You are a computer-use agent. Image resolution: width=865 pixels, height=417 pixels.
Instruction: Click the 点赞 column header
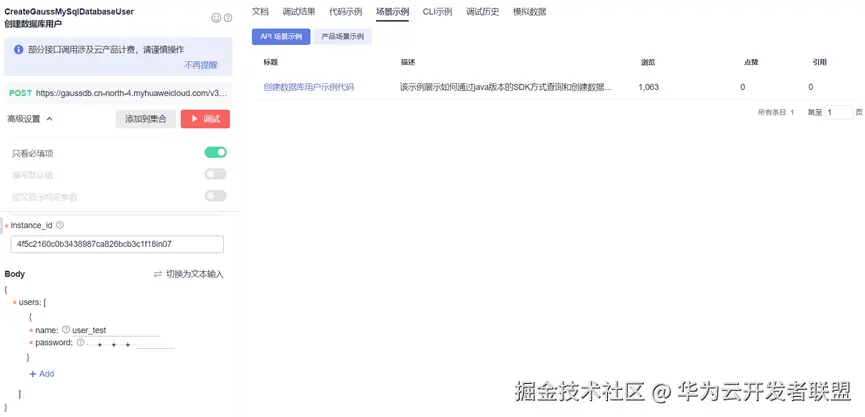click(x=751, y=63)
